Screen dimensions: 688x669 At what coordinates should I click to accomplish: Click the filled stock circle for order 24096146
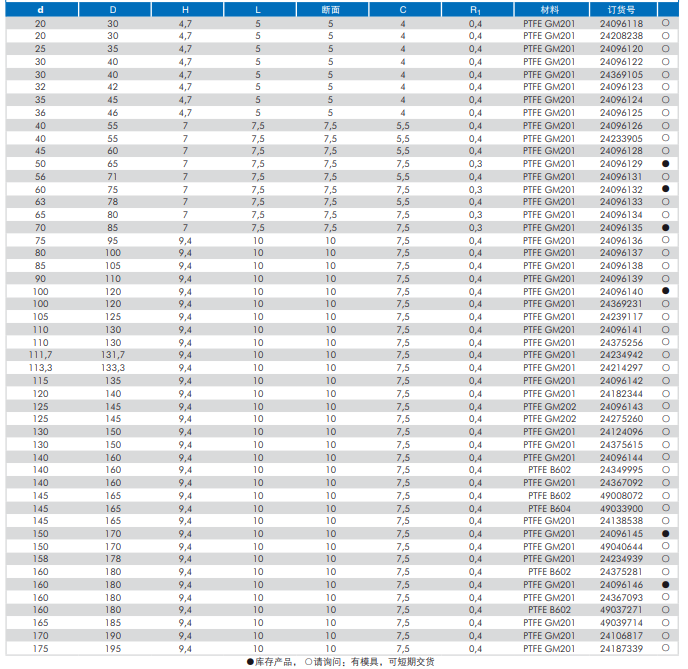click(x=665, y=584)
